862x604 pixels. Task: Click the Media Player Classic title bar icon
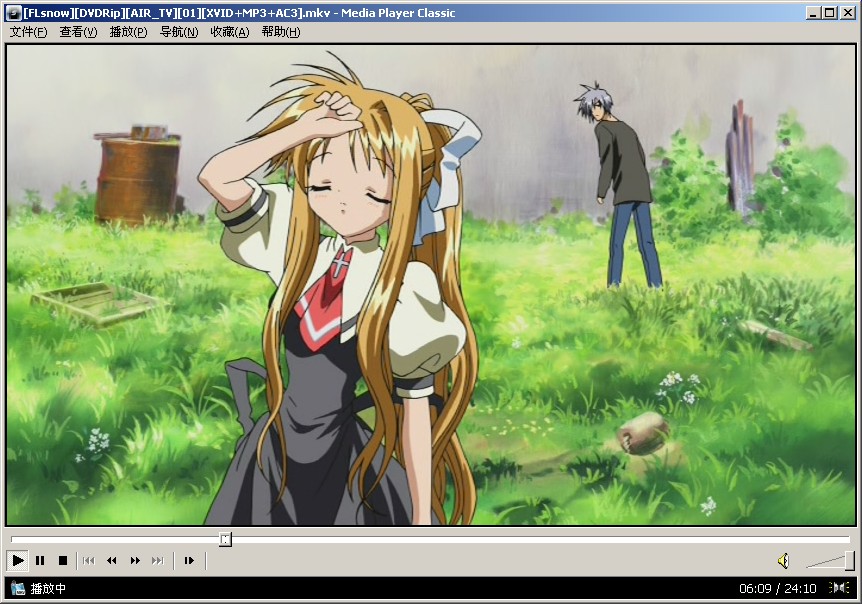(13, 13)
